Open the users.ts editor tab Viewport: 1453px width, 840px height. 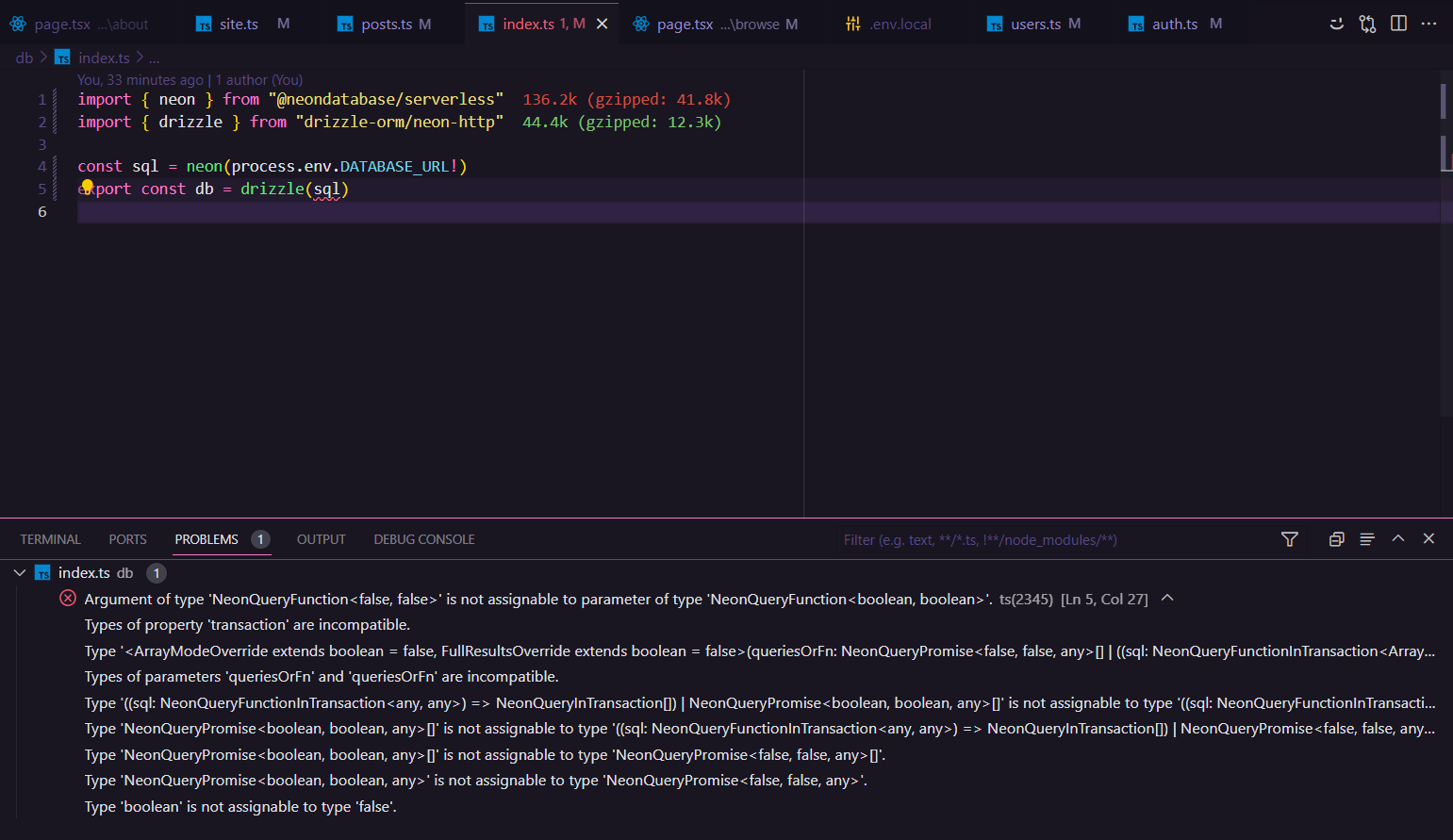point(1034,25)
